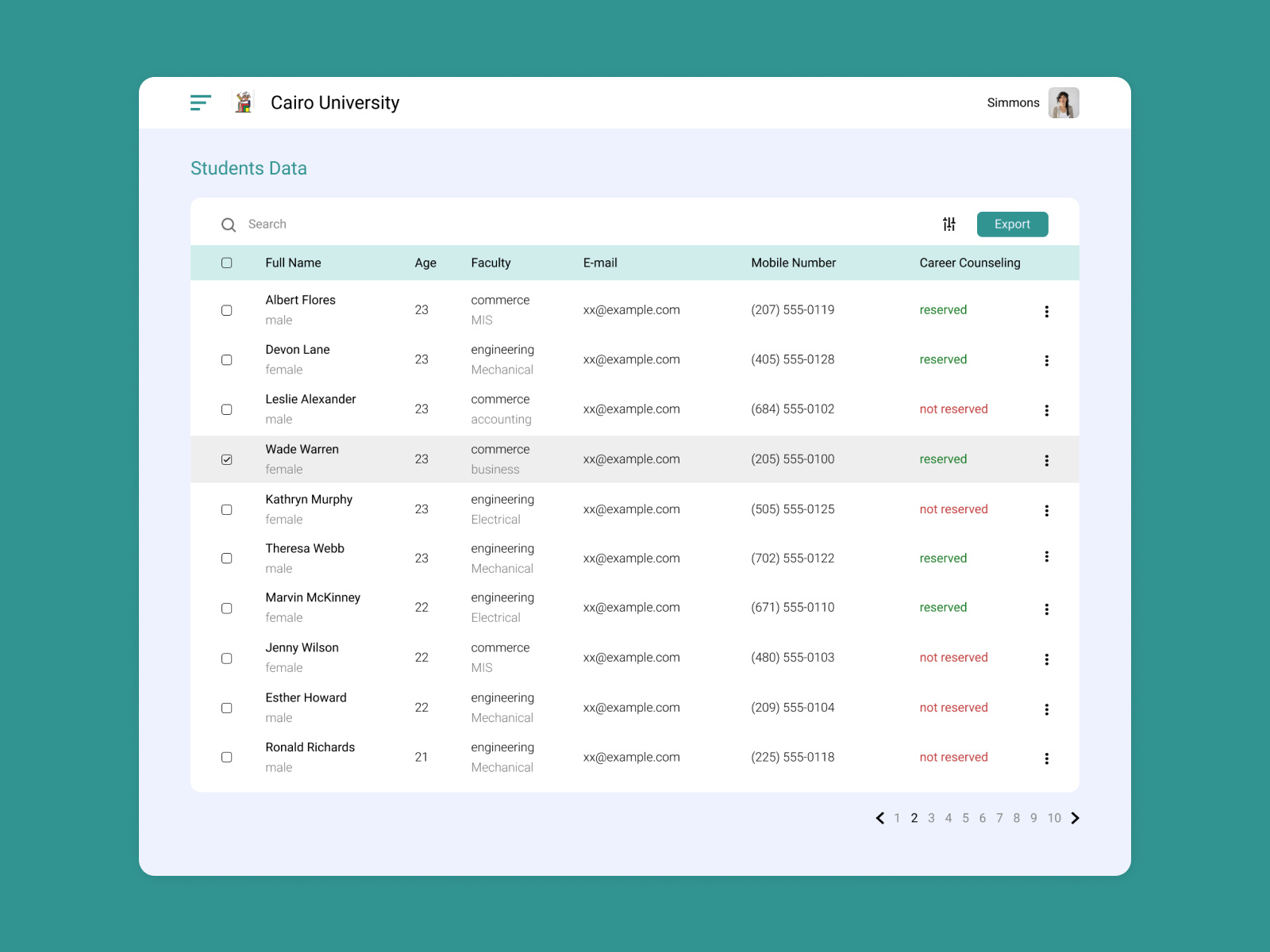Click Jenny Wilson's not reserved status

point(953,658)
